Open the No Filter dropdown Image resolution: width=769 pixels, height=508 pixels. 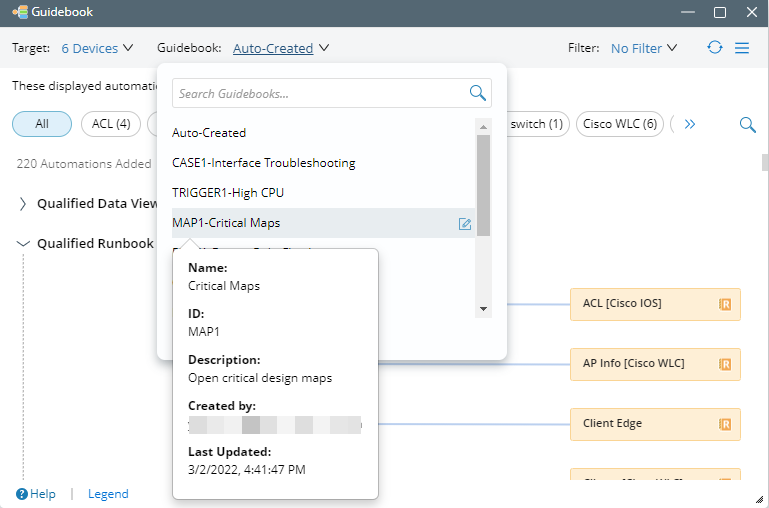643,48
